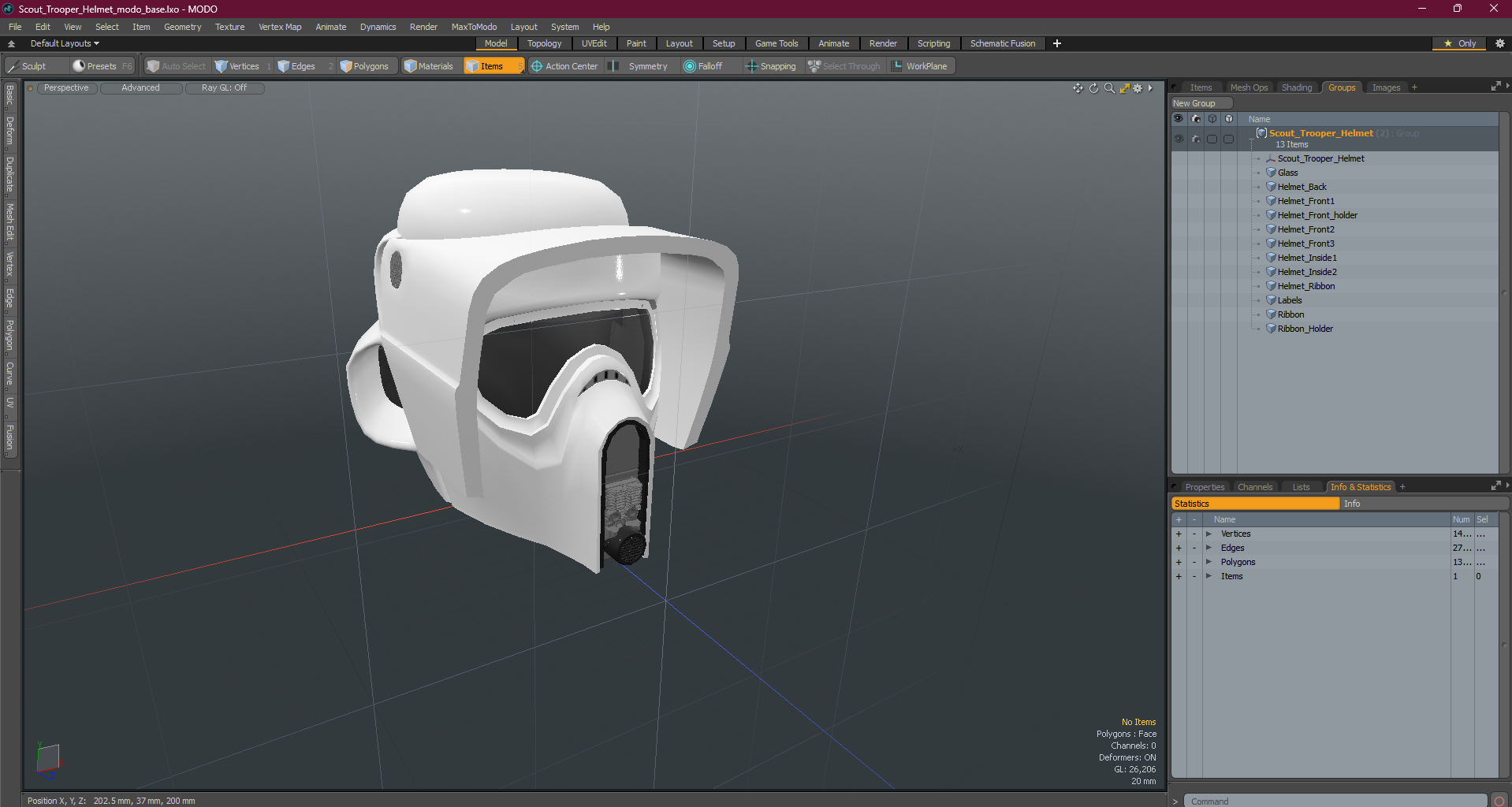The width and height of the screenshot is (1512, 807).
Task: Open the Vertex Map menu
Action: point(280,27)
